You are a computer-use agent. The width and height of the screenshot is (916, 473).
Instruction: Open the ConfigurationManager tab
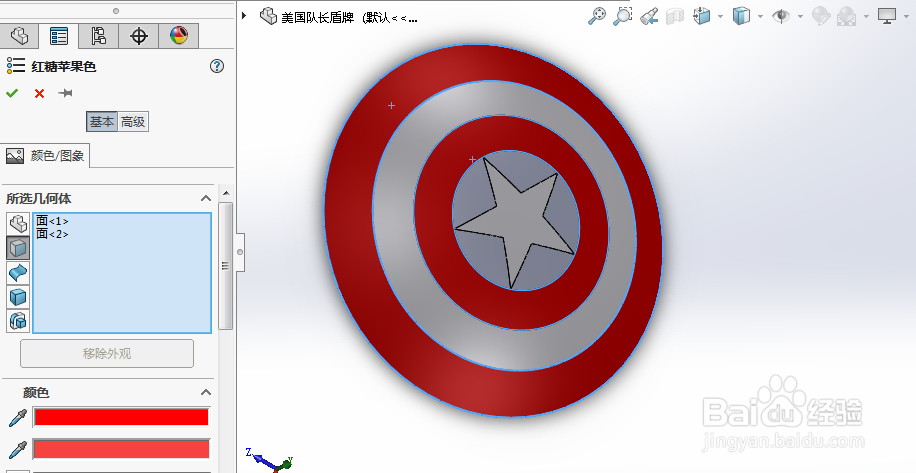(98, 36)
